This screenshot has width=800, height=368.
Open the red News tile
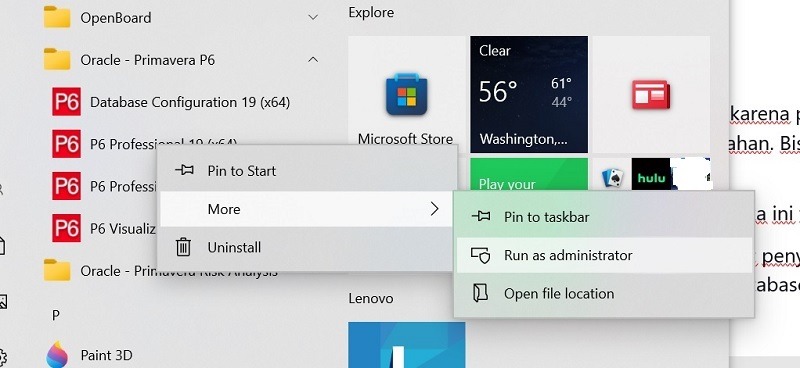tap(651, 94)
